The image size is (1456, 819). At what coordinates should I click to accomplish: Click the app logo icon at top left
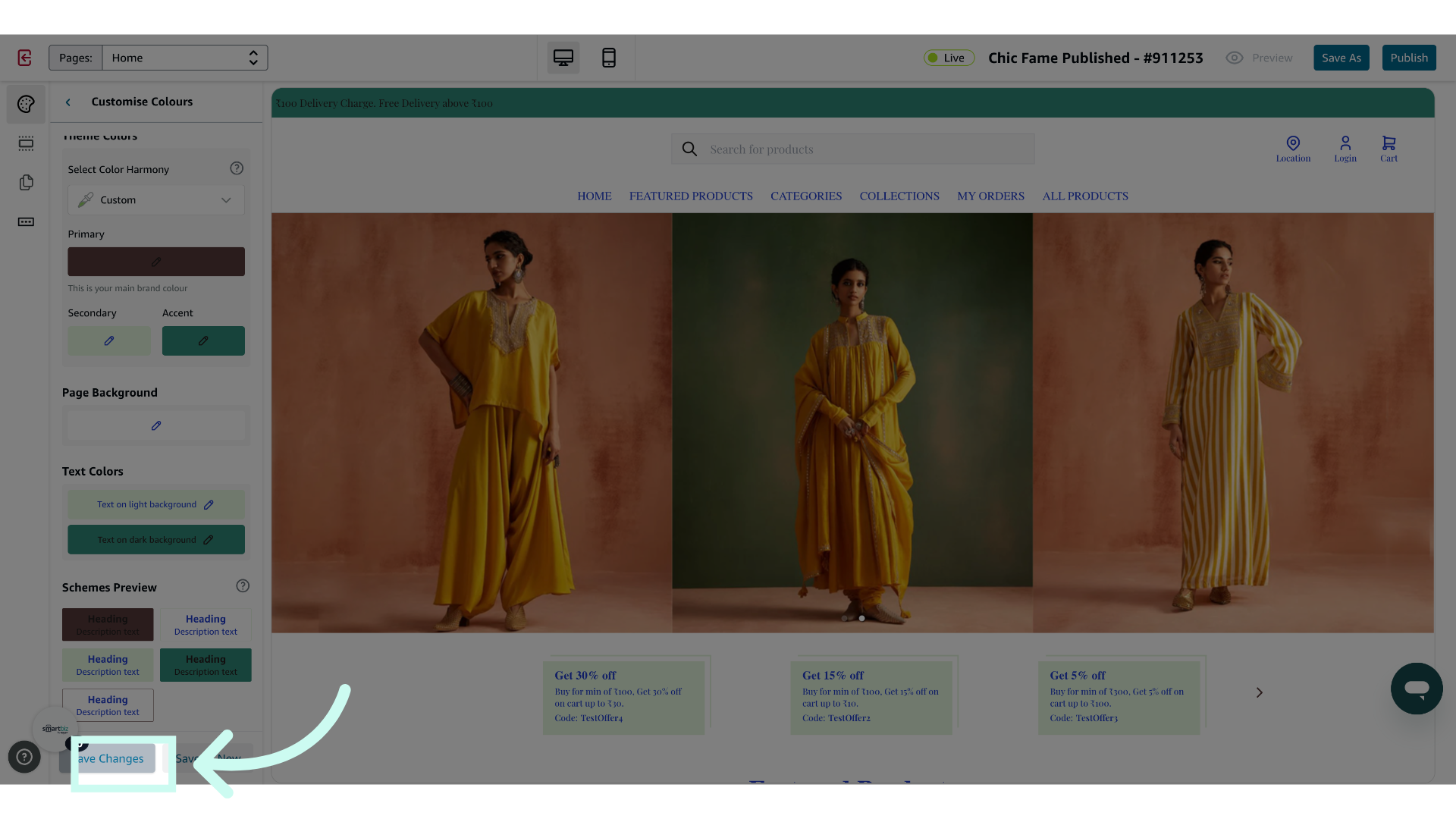(x=24, y=58)
